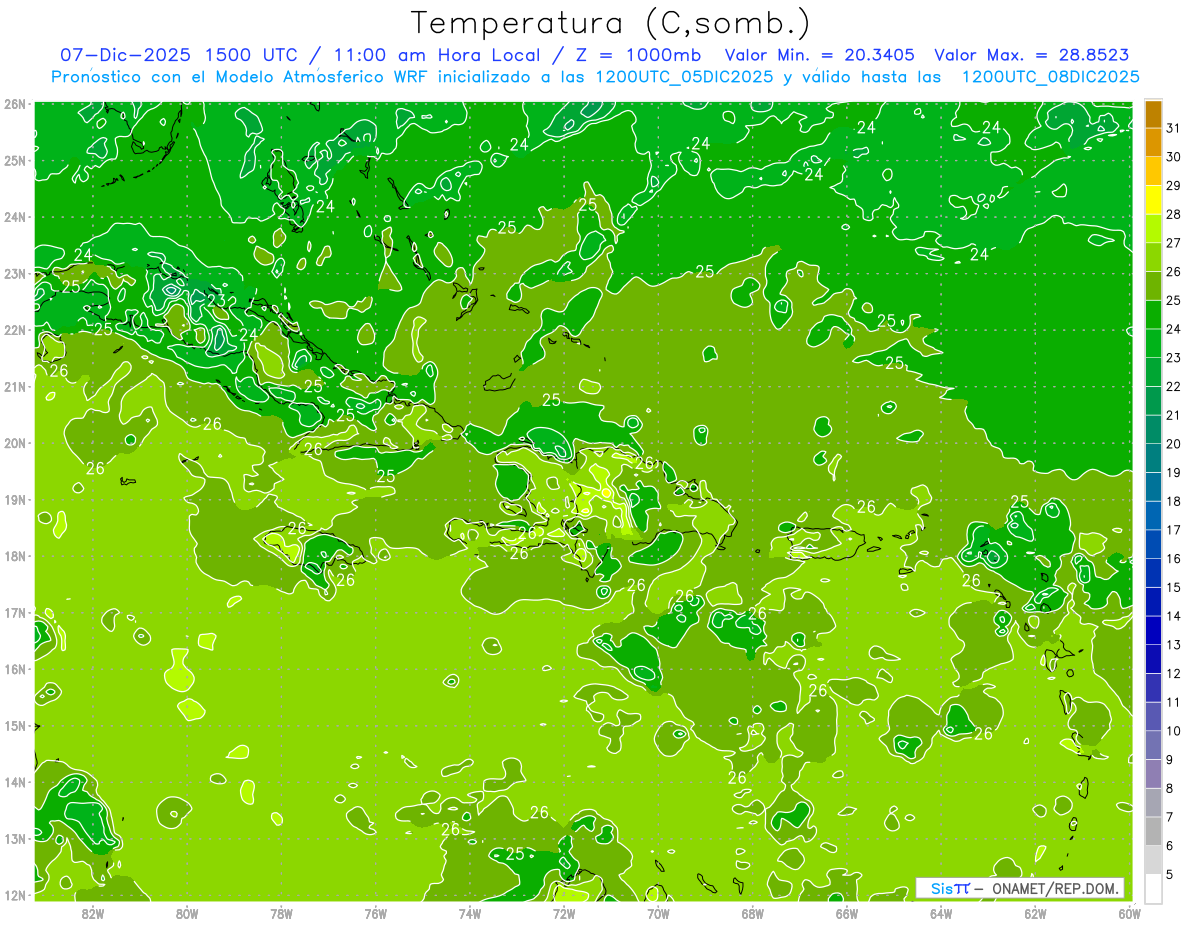Click the 64W longitude axis label
The image size is (1200, 927).
pos(941,913)
